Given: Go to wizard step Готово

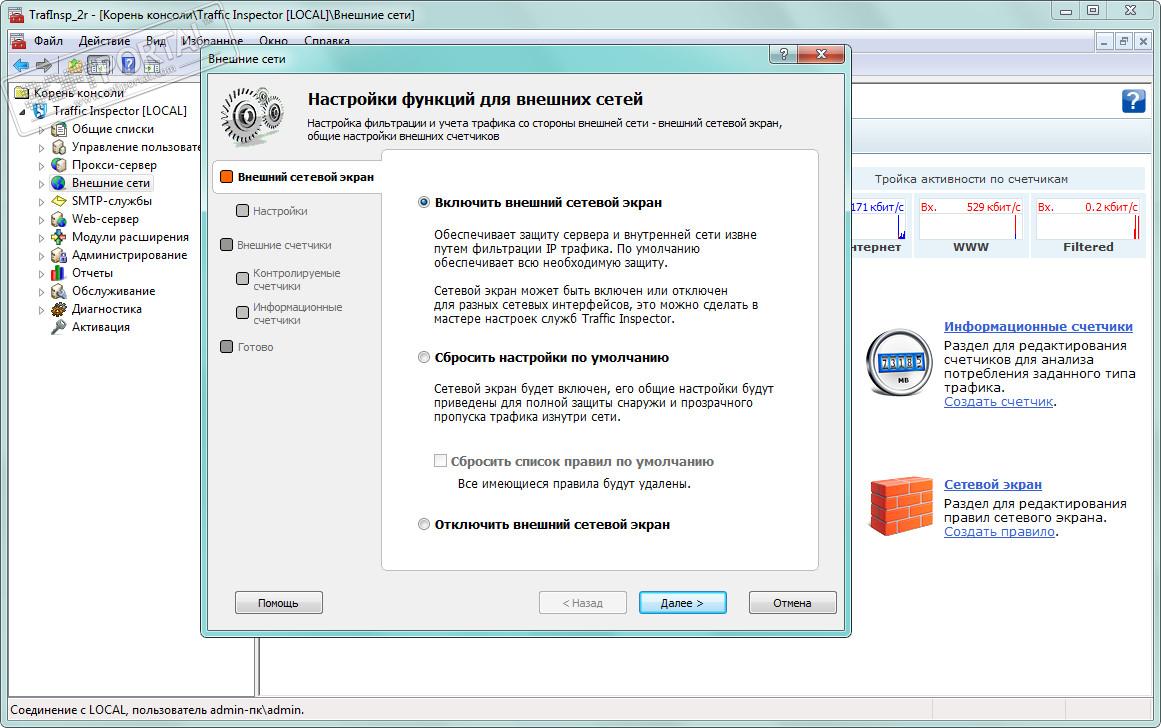Looking at the screenshot, I should pyautogui.click(x=247, y=347).
